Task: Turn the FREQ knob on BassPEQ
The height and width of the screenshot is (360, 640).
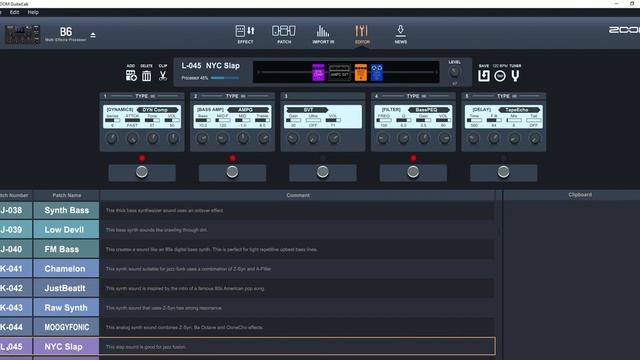Action: point(383,138)
